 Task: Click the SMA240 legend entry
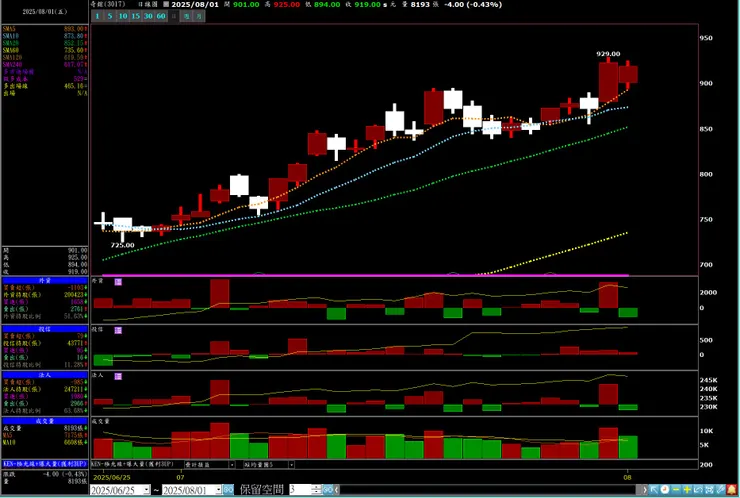(45, 64)
